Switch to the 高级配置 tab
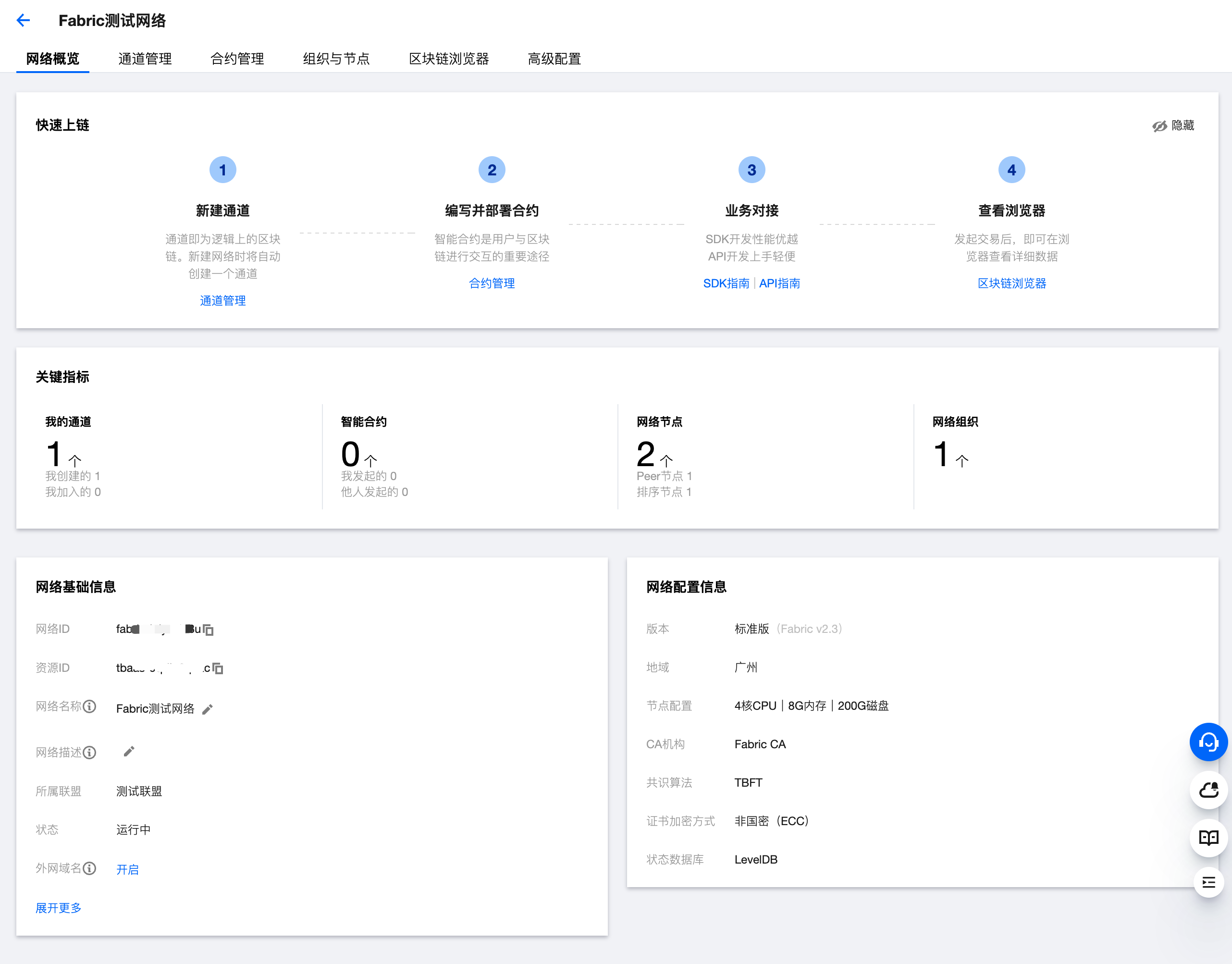The height and width of the screenshot is (964, 1232). pyautogui.click(x=554, y=59)
